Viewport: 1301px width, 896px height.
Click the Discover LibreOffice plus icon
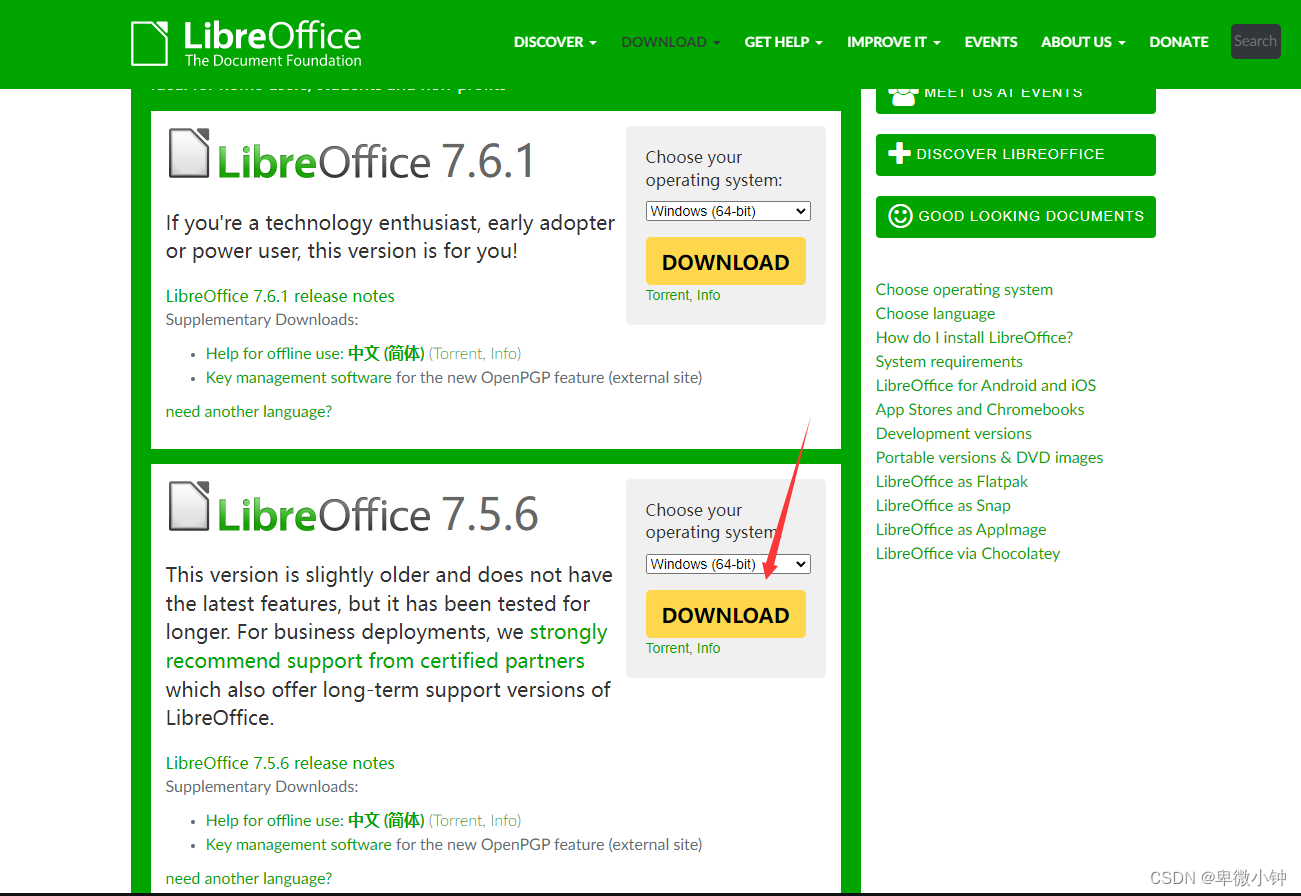899,154
